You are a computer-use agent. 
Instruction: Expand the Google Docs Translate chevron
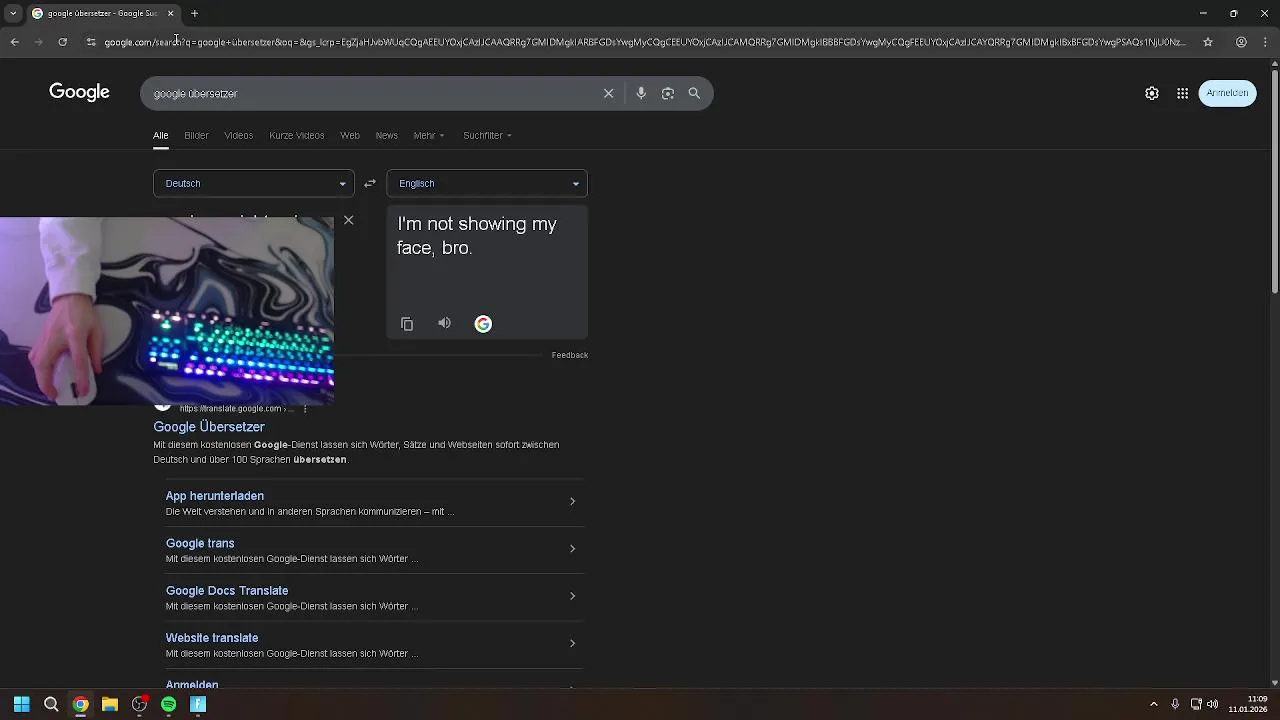[x=572, y=596]
